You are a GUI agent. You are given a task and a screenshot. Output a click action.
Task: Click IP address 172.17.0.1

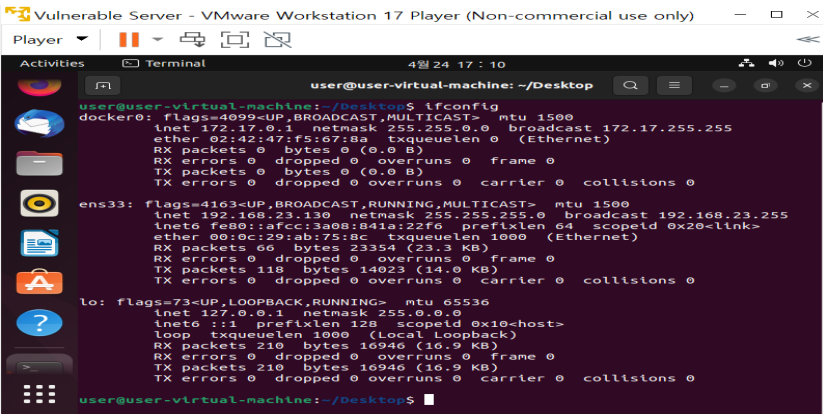tap(247, 128)
